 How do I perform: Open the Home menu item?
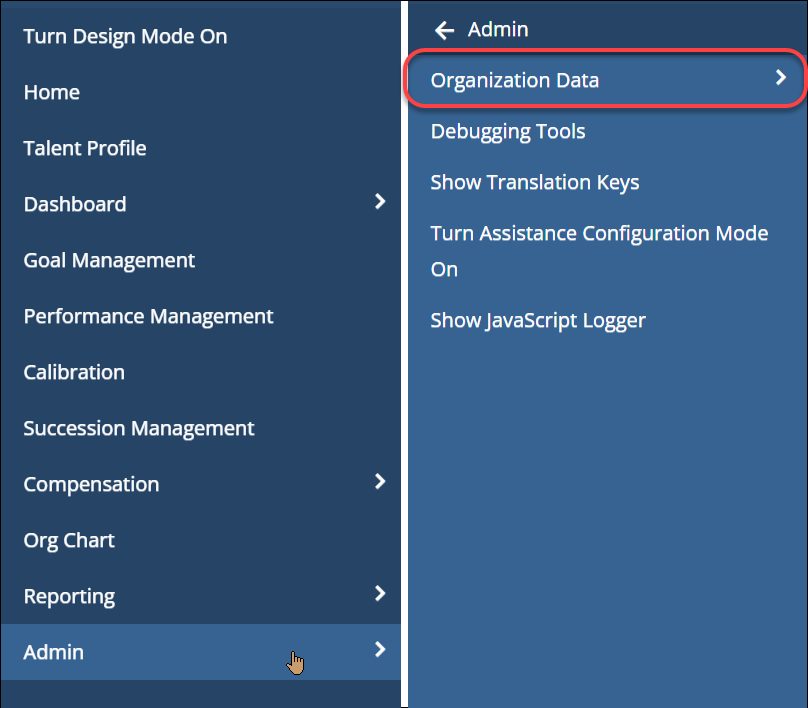[52, 92]
